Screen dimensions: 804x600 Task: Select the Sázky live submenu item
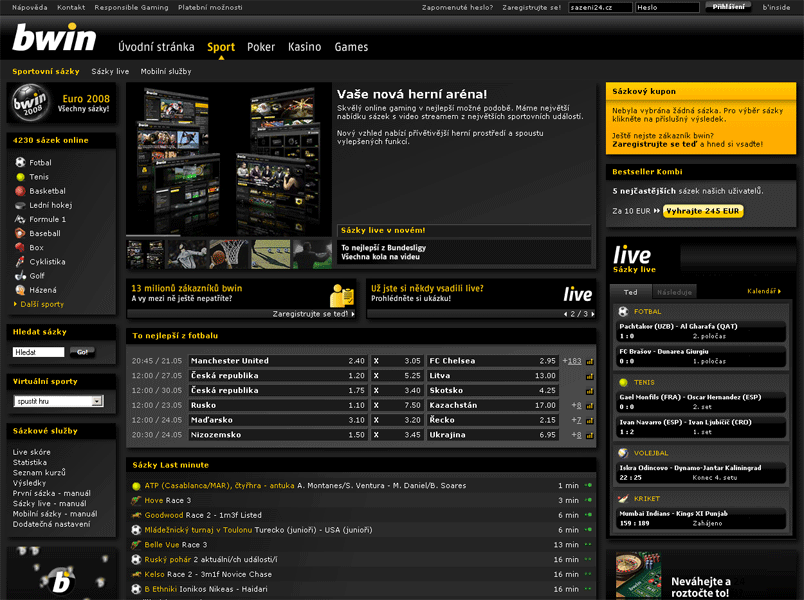tap(110, 72)
